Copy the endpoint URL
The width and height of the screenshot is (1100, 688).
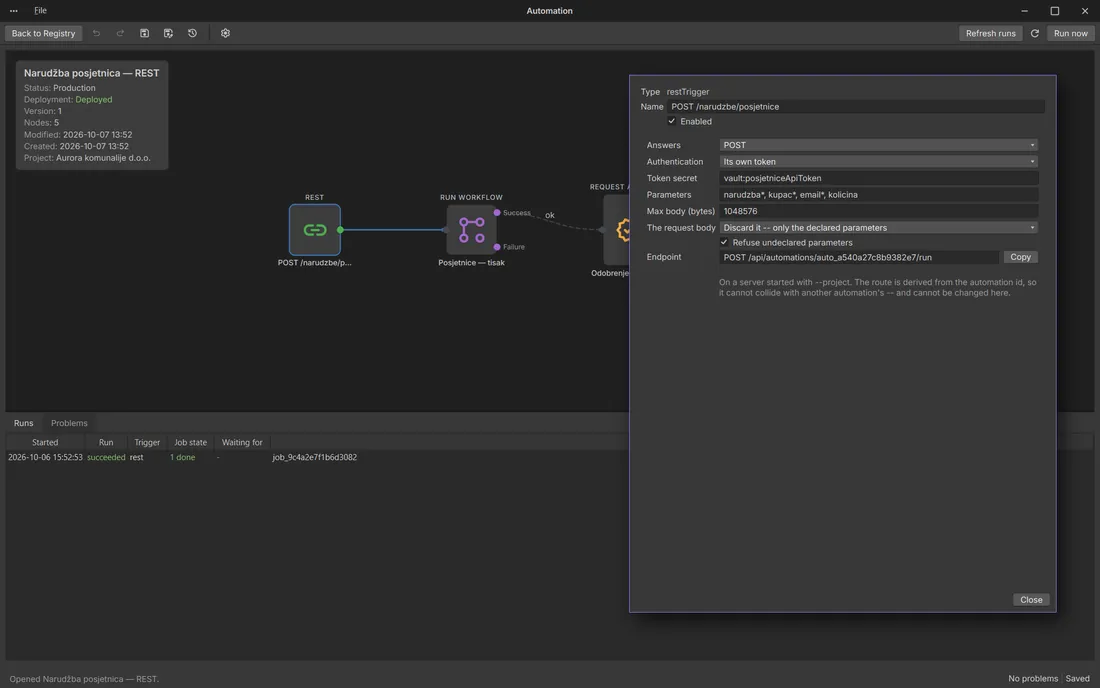coord(1020,257)
